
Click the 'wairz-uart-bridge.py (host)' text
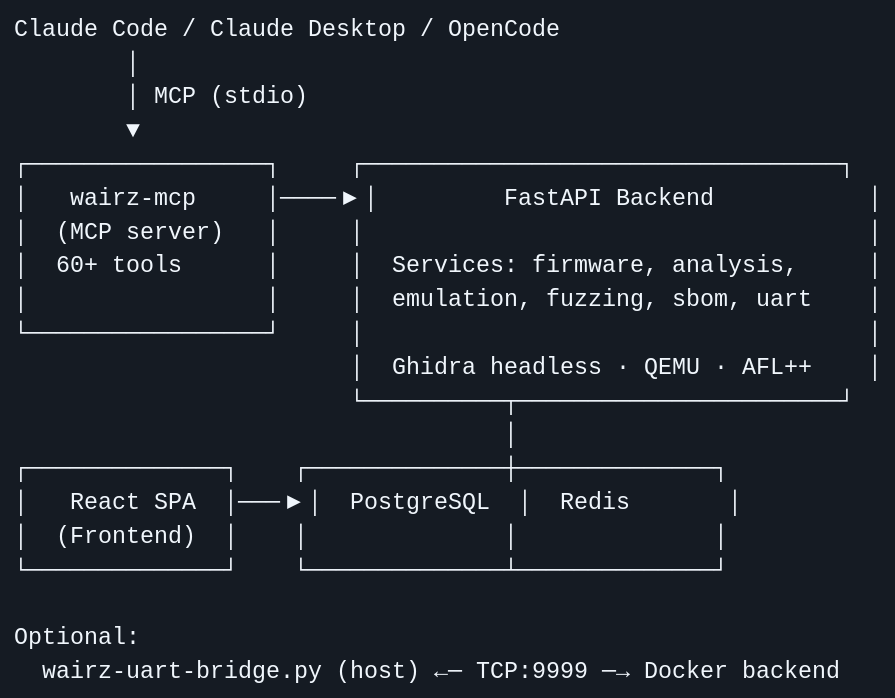(x=231, y=671)
